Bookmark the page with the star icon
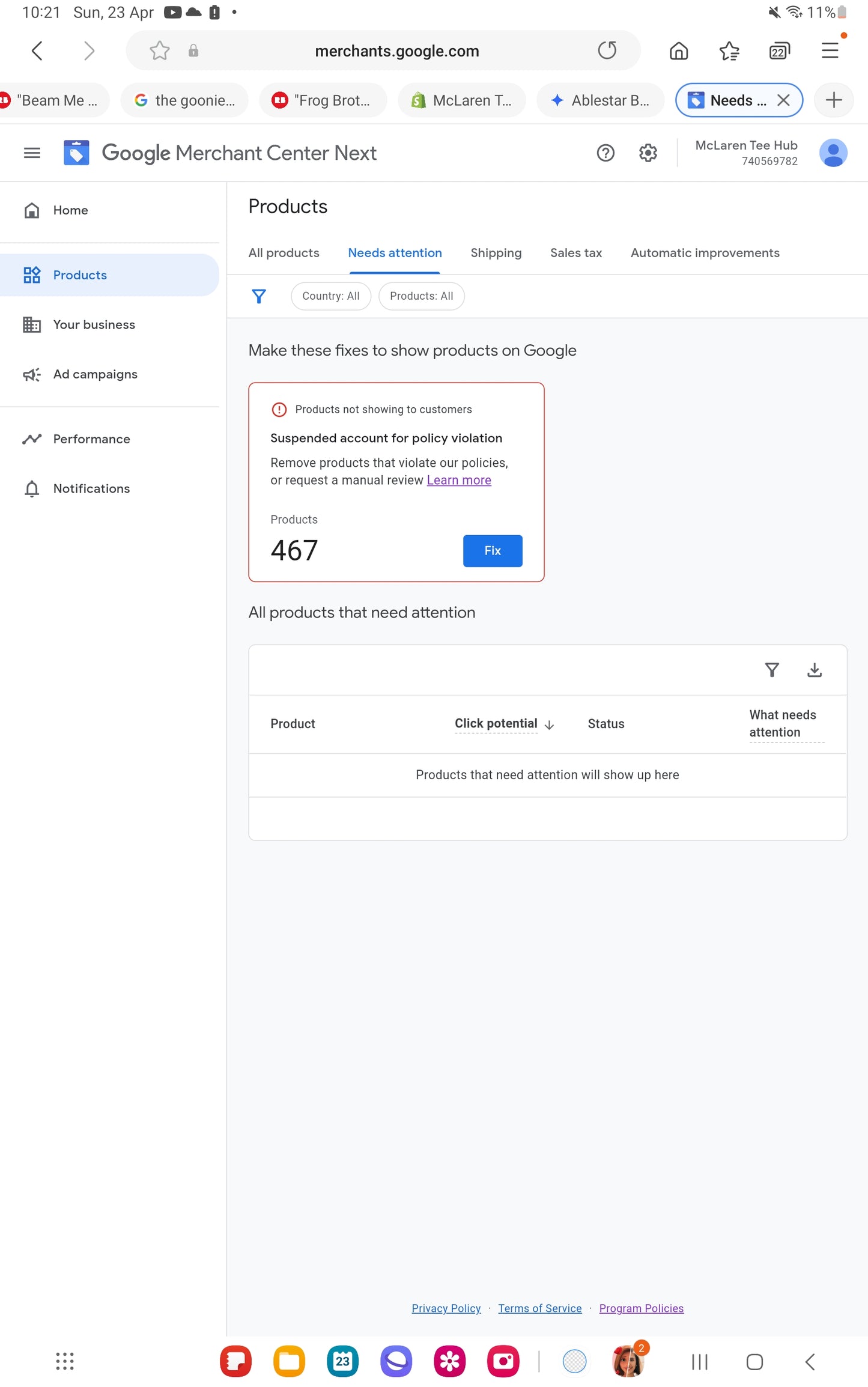Screen dimensions: 868x1387 click(x=159, y=50)
